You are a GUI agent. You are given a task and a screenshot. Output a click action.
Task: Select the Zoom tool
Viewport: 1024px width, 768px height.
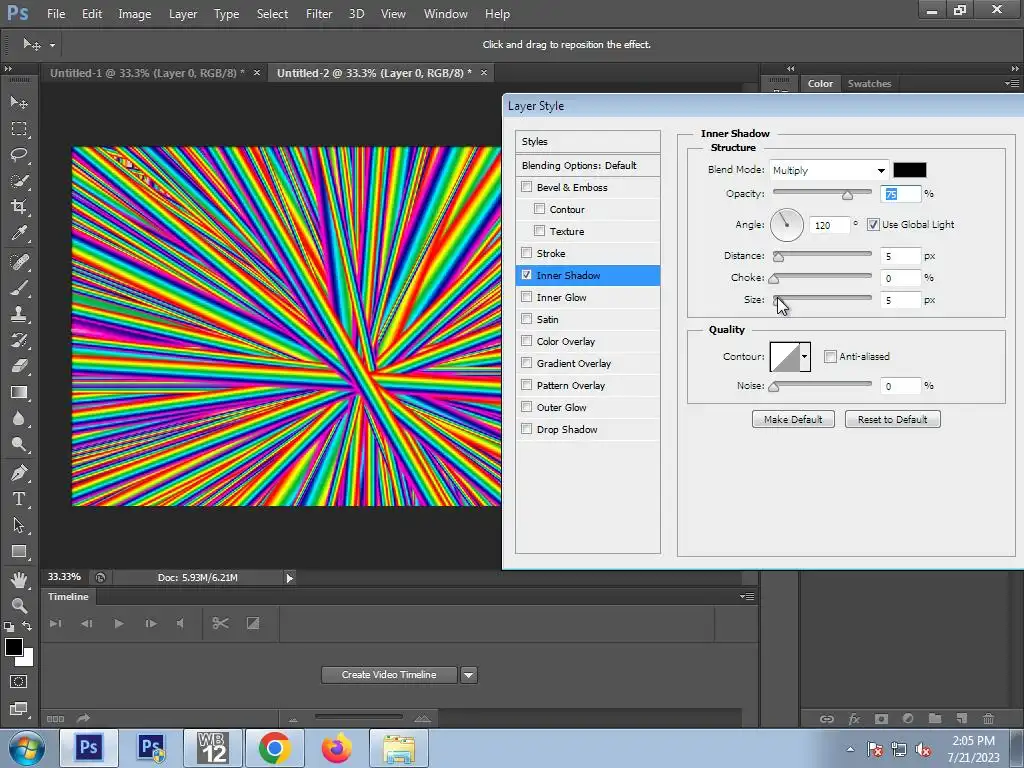point(19,605)
